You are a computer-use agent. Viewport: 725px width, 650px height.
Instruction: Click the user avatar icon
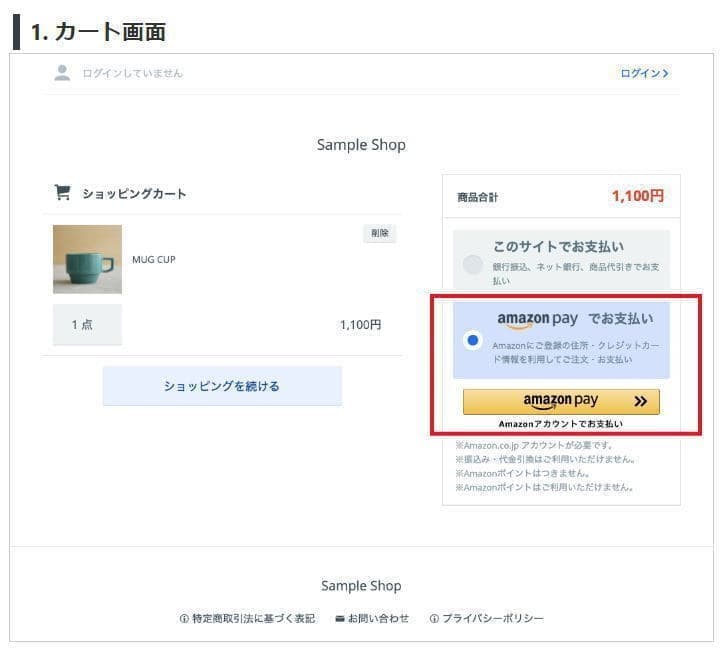tap(62, 73)
